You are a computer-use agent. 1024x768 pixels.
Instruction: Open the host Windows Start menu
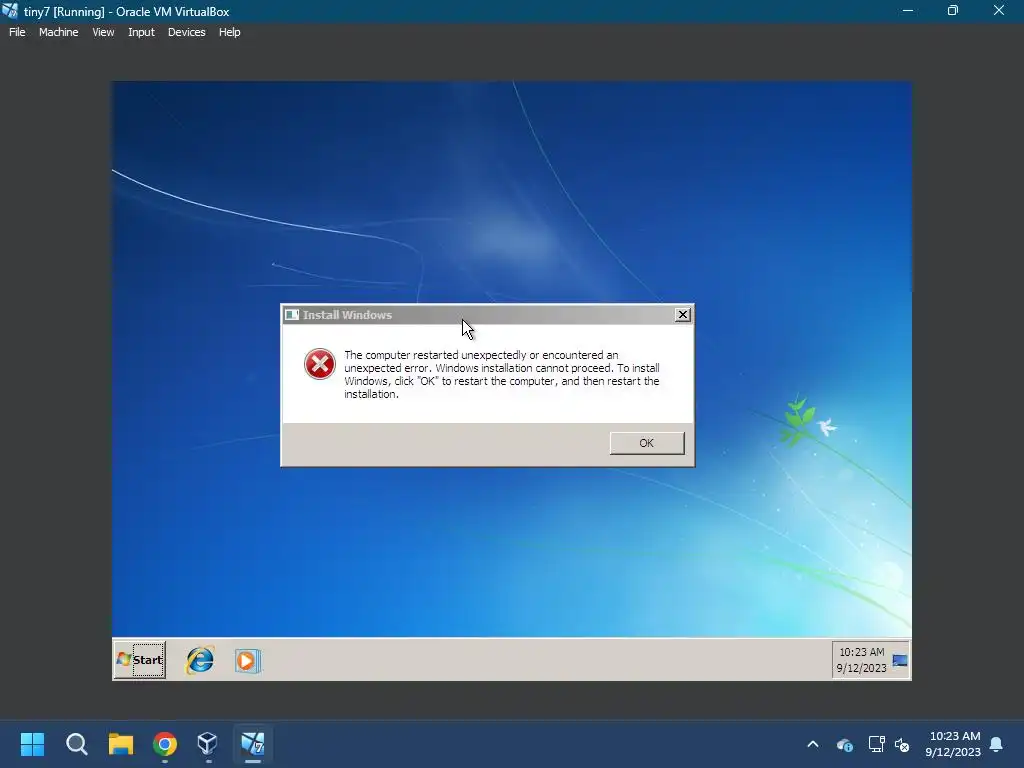point(32,744)
